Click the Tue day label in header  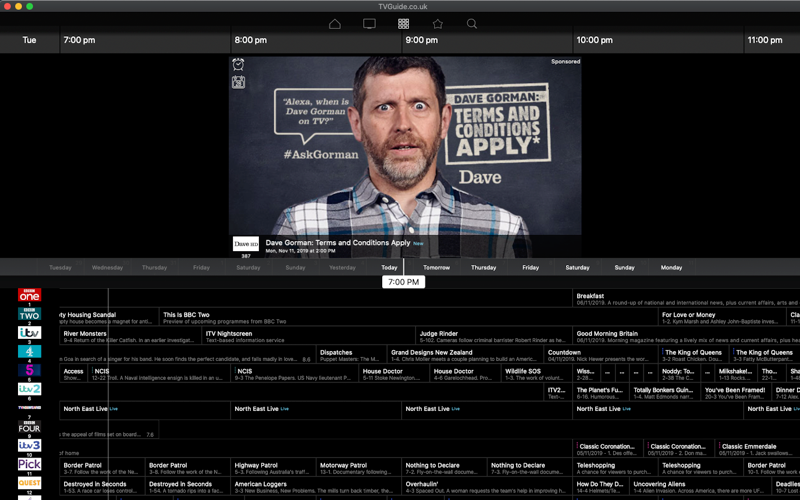coord(29,40)
